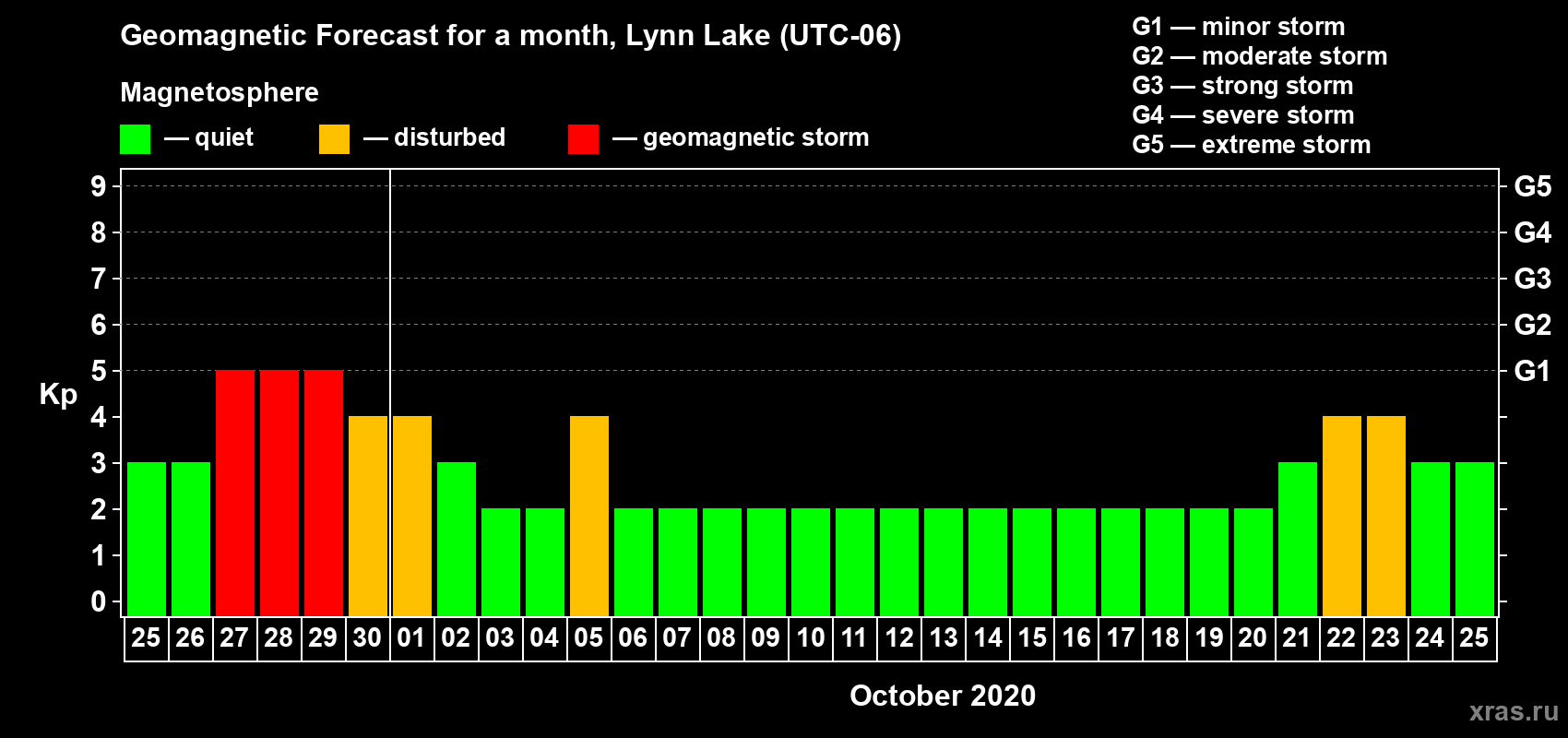Click the date label 17

(1120, 638)
